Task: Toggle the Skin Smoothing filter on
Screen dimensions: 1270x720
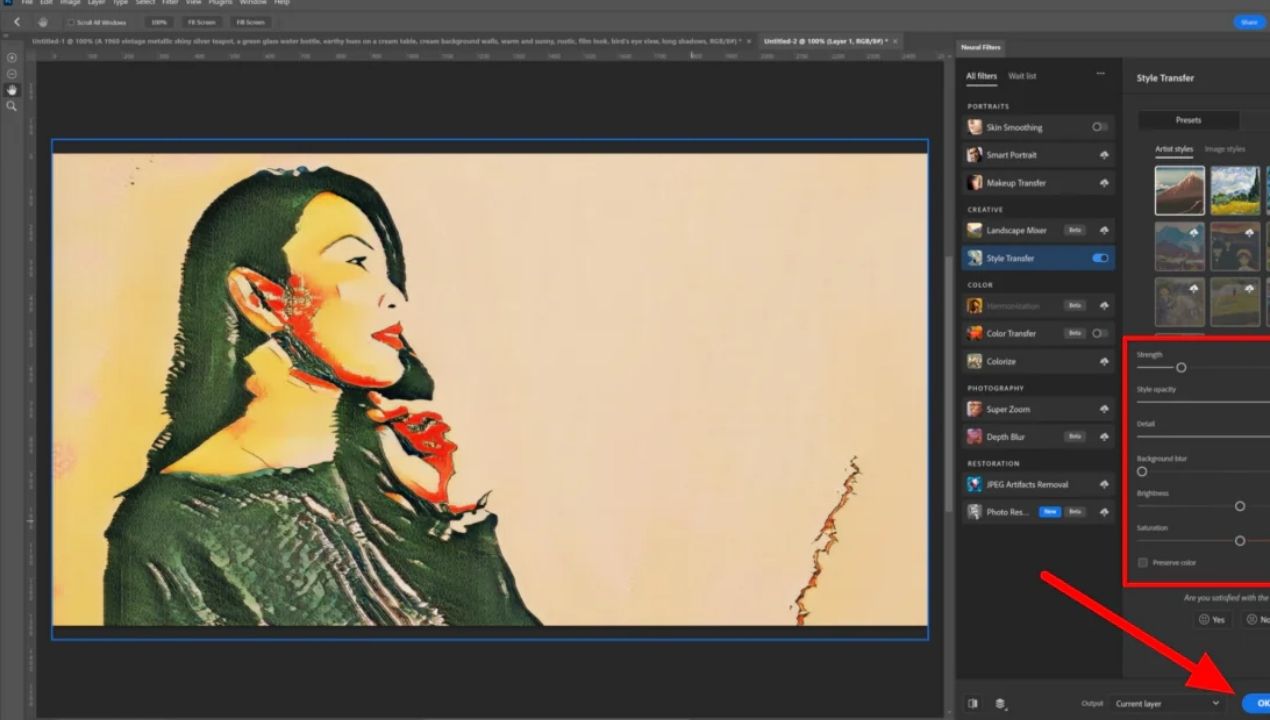Action: pos(1100,127)
